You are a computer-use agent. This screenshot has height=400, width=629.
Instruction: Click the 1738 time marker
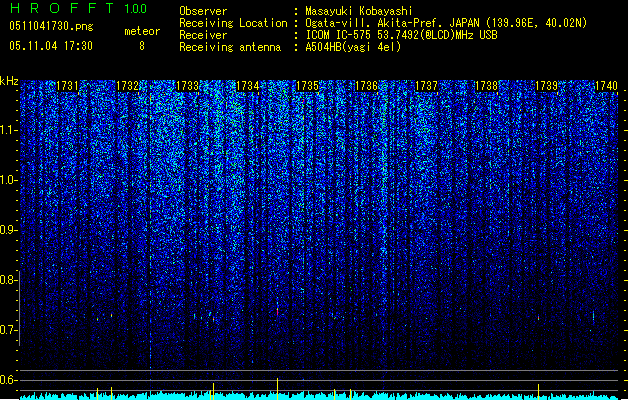486,86
